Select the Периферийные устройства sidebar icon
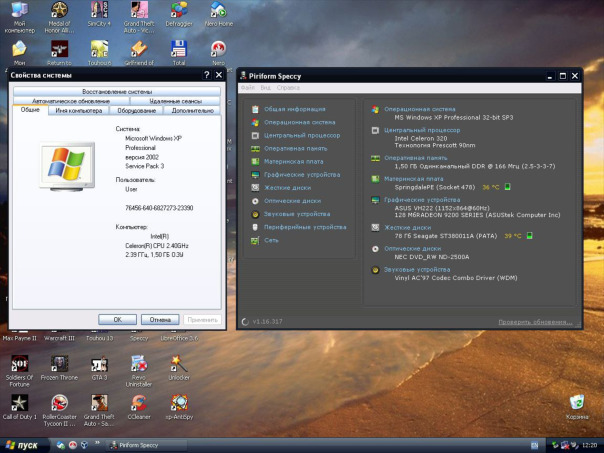Screen dimensions: 604x453 tap(255, 227)
